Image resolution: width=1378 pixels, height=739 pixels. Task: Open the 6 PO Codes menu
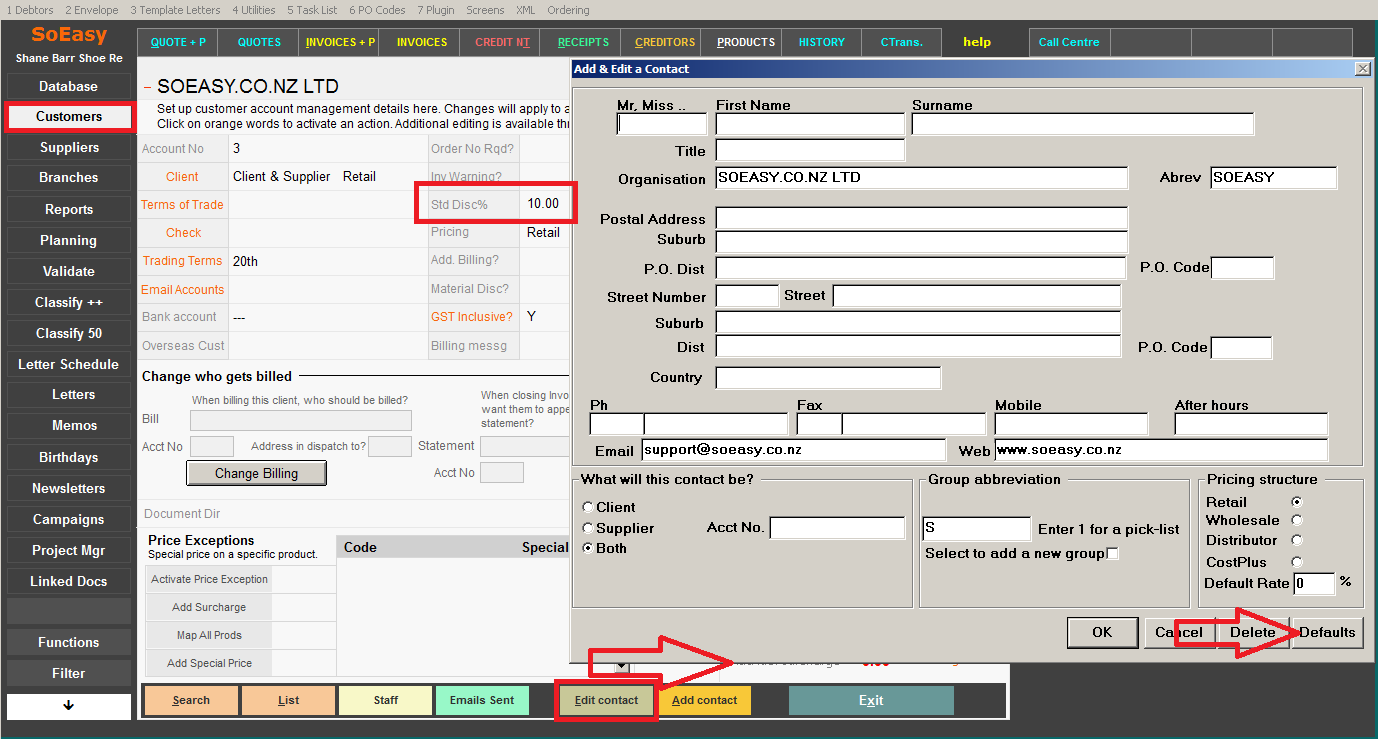tap(377, 10)
